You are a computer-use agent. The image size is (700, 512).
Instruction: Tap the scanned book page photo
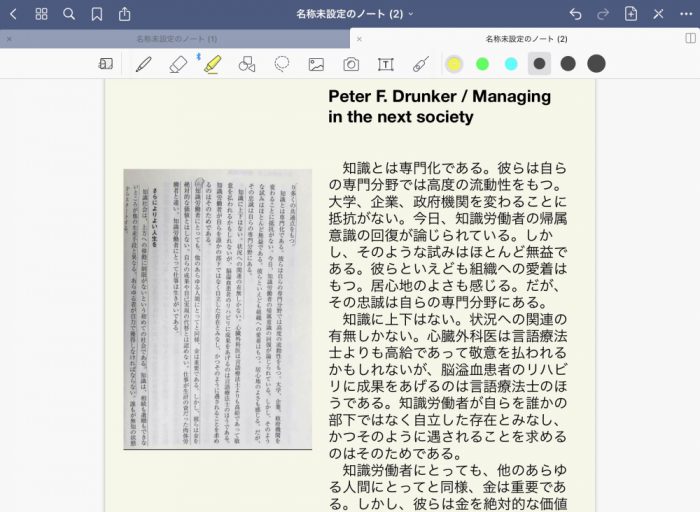pos(217,309)
